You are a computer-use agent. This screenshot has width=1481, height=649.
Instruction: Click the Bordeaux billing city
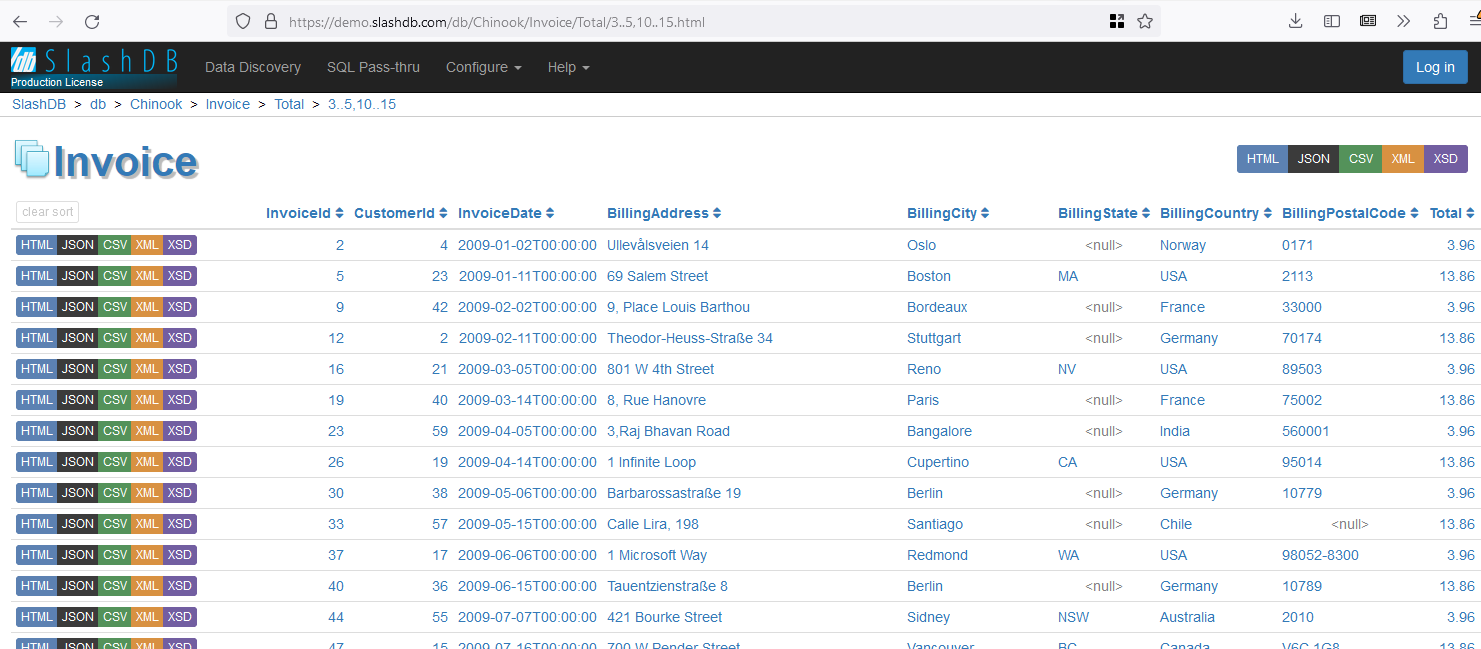[937, 307]
